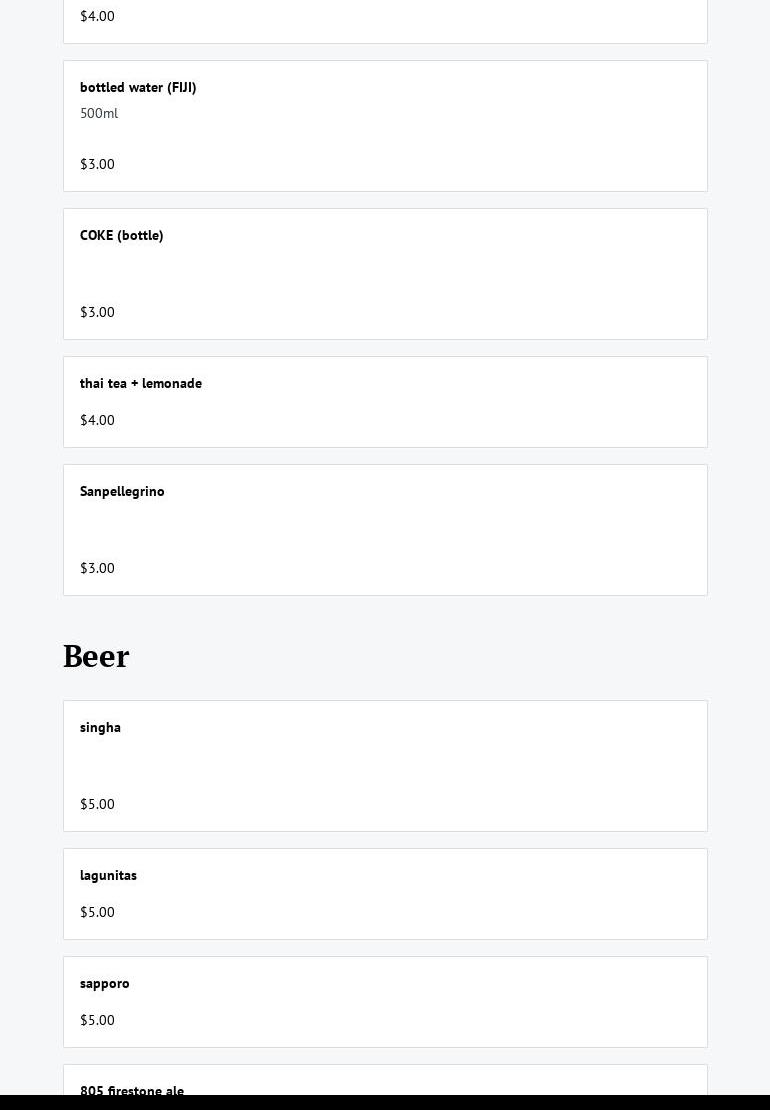Viewport: 770px width, 1110px height.
Task: Choose the thai tea + lemonade item
Action: point(385,402)
